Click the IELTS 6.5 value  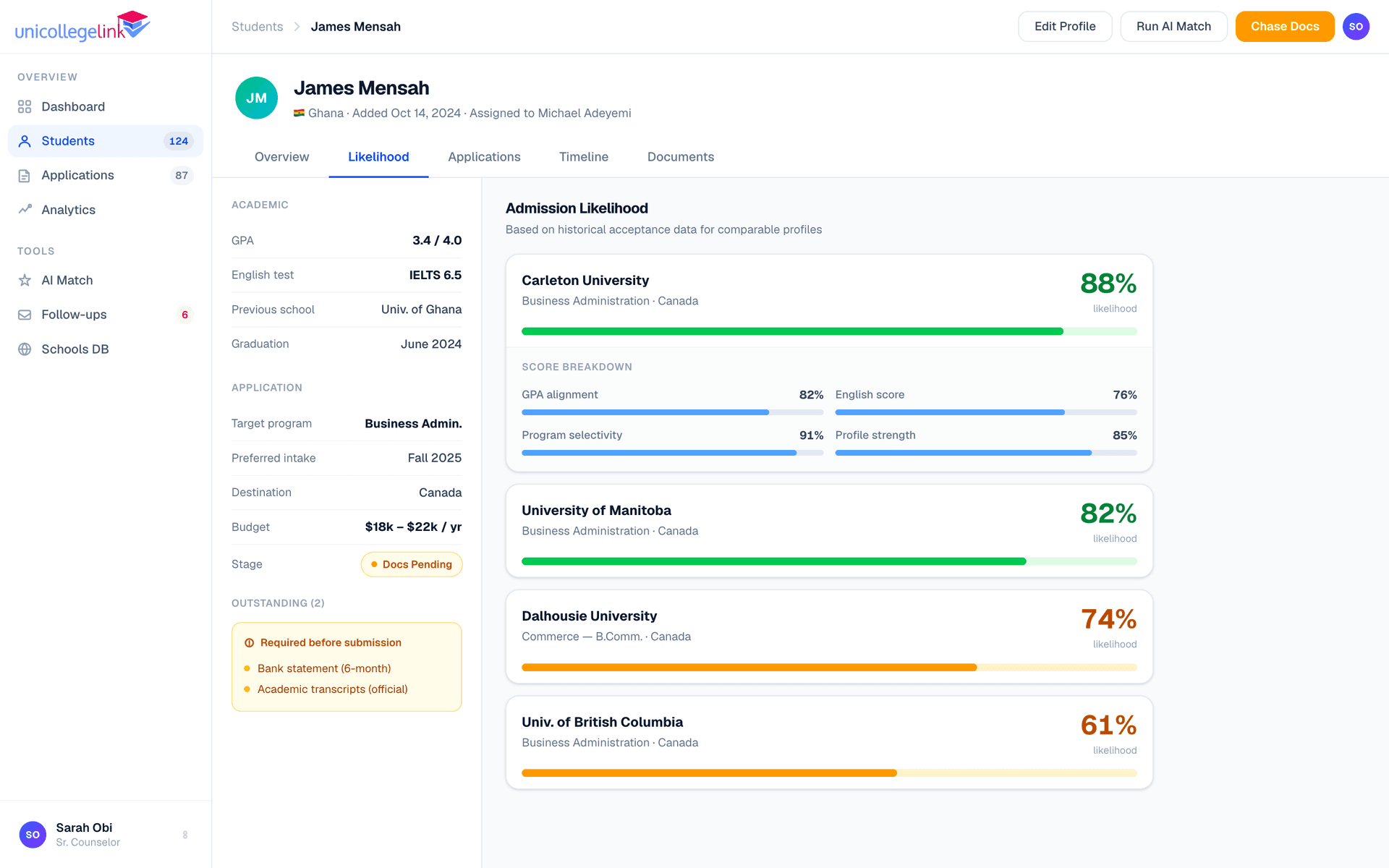coord(436,275)
